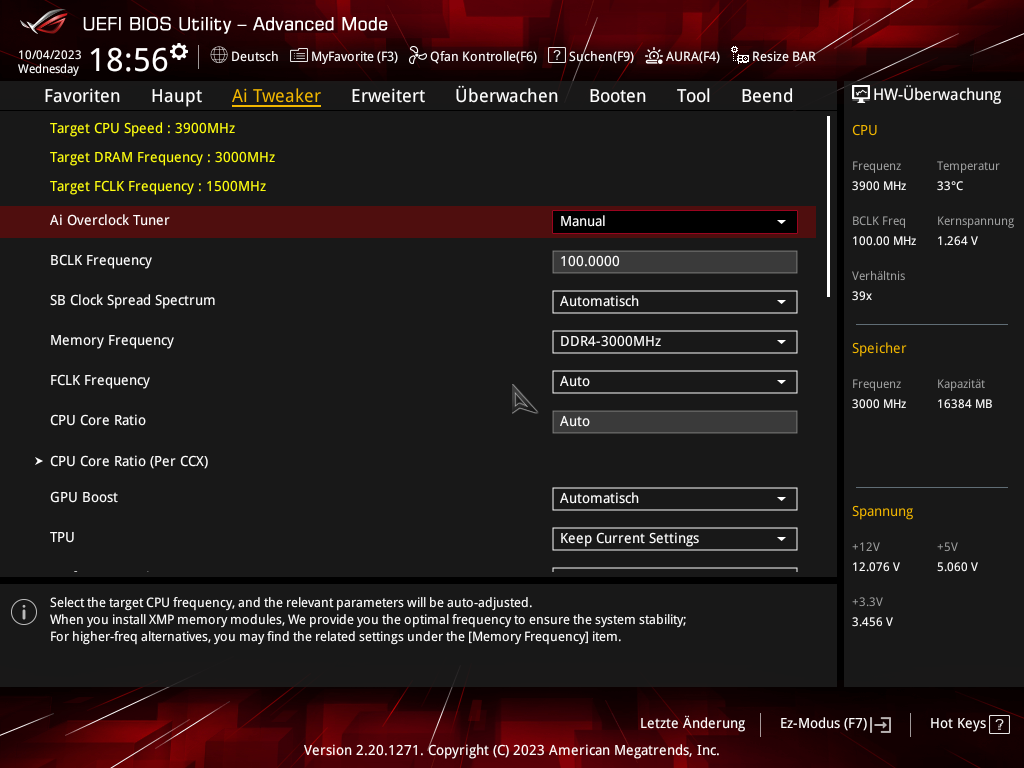Expand CPU Core Ratio (Per CCX) submenu

129,461
